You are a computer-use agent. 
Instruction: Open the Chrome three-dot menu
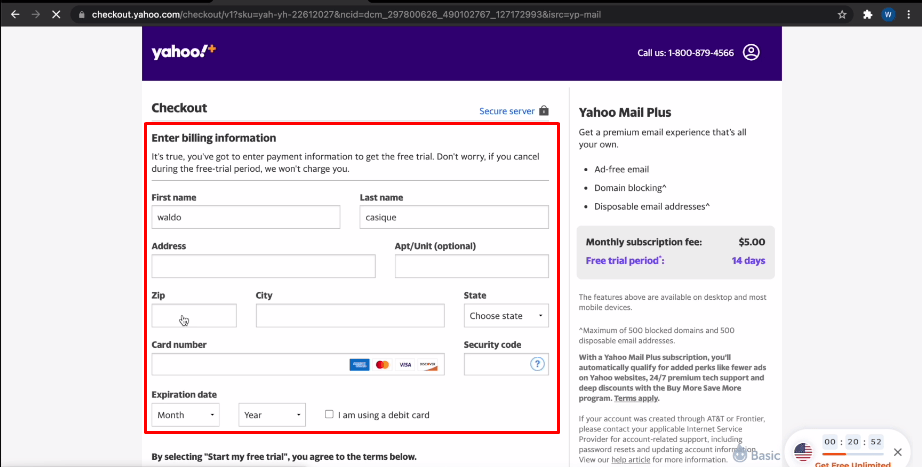[x=909, y=15]
